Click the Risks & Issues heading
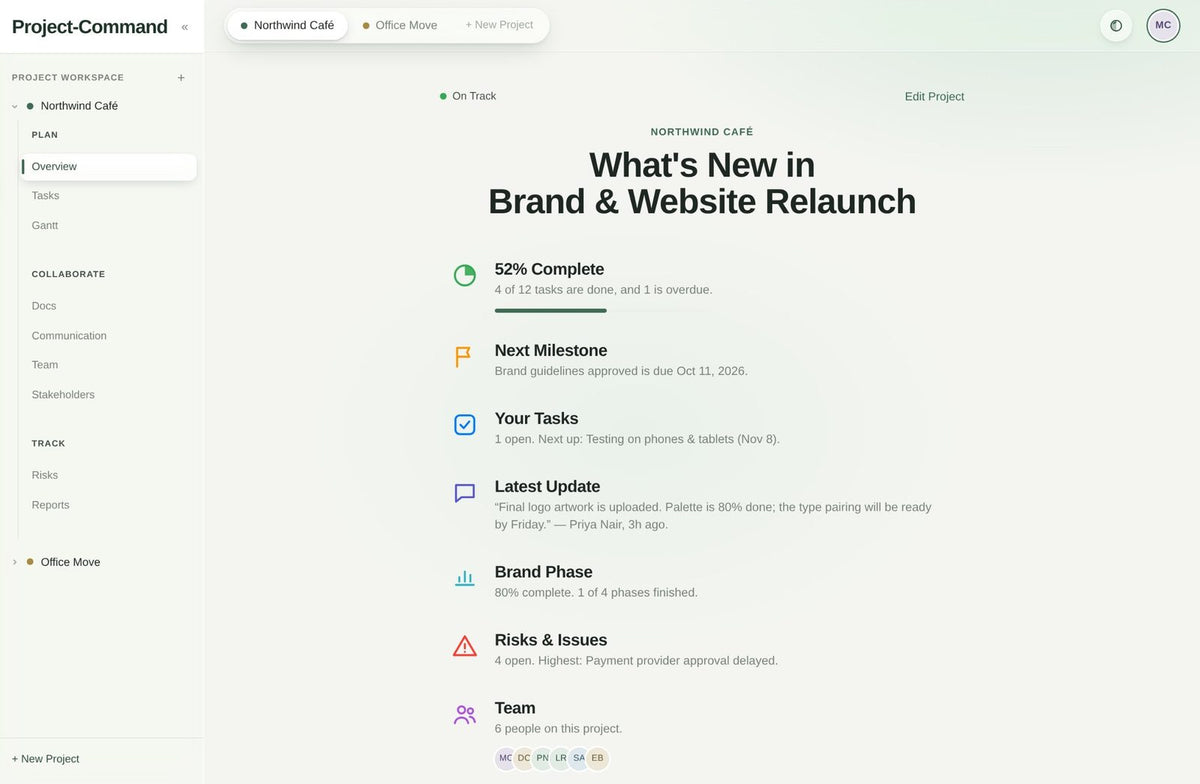The width and height of the screenshot is (1200, 784). point(551,640)
